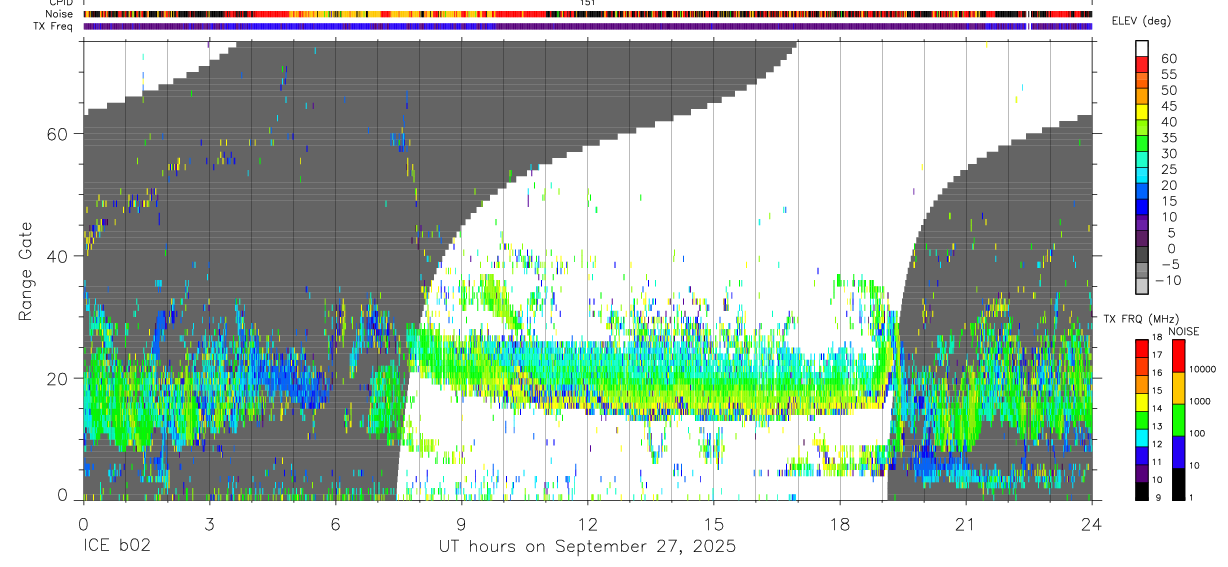The width and height of the screenshot is (1228, 567).
Task: Click the ELEV colorbar label '60'
Action: tap(1167, 59)
